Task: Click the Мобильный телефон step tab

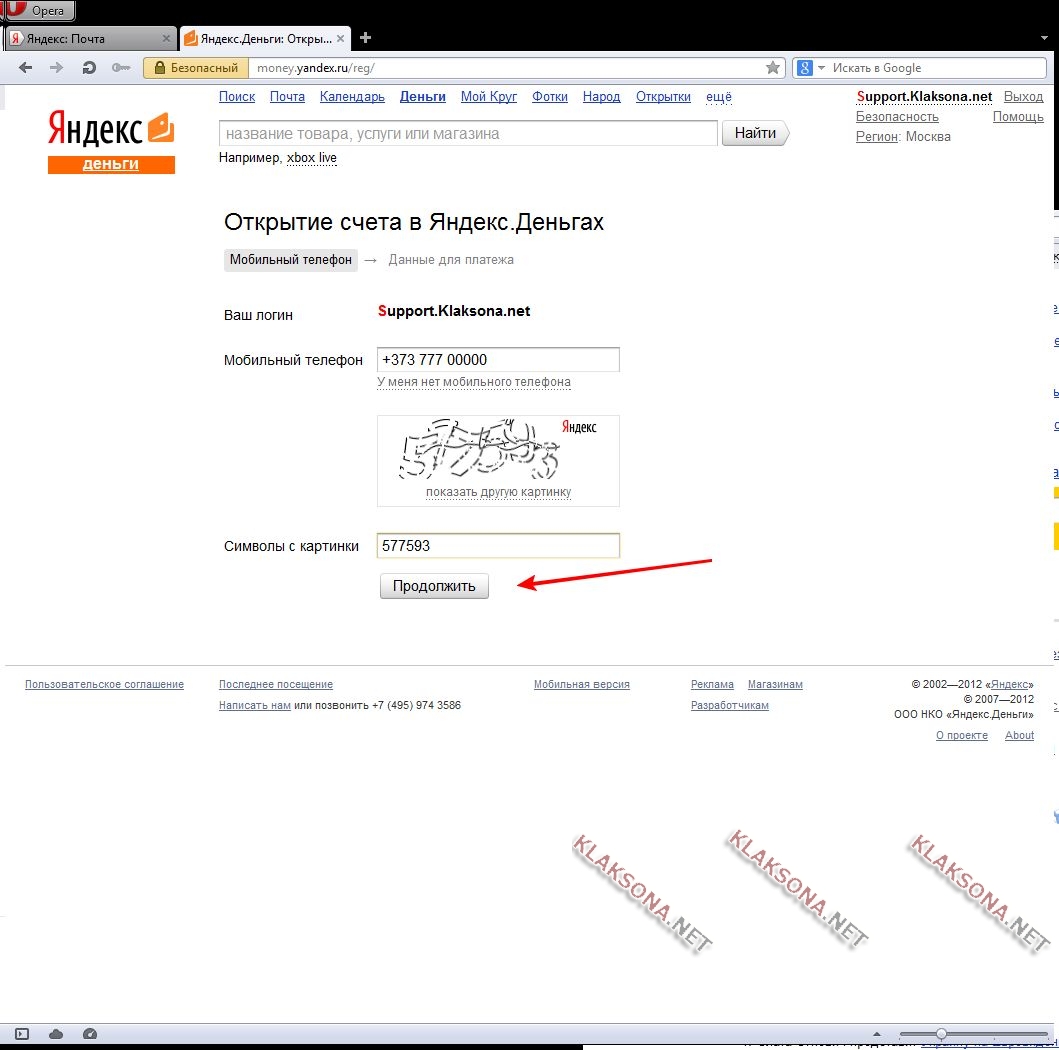Action: [x=290, y=260]
